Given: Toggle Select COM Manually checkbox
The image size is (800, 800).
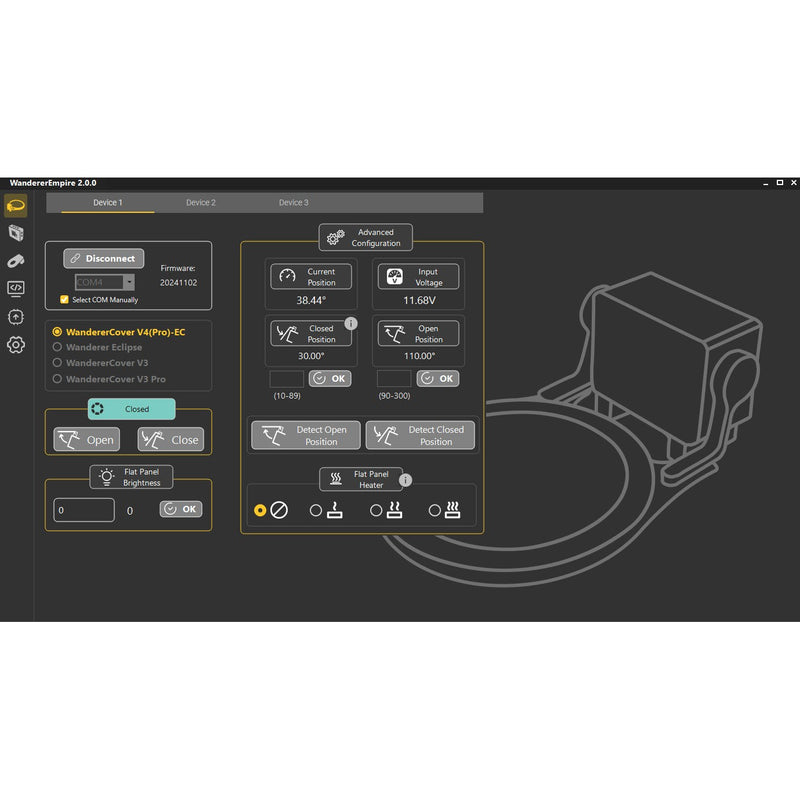Looking at the screenshot, I should (64, 299).
